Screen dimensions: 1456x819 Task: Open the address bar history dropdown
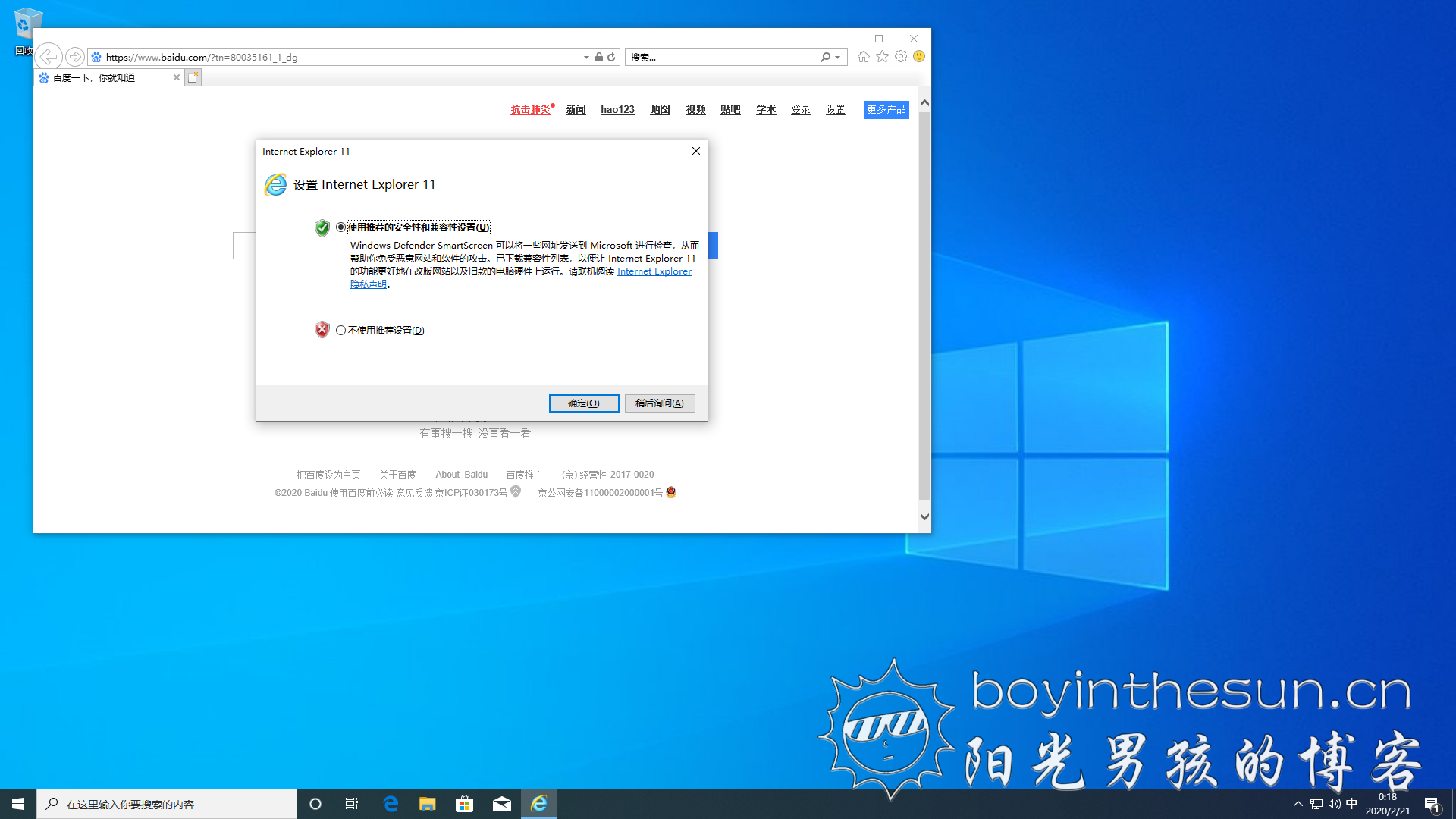pyautogui.click(x=585, y=57)
